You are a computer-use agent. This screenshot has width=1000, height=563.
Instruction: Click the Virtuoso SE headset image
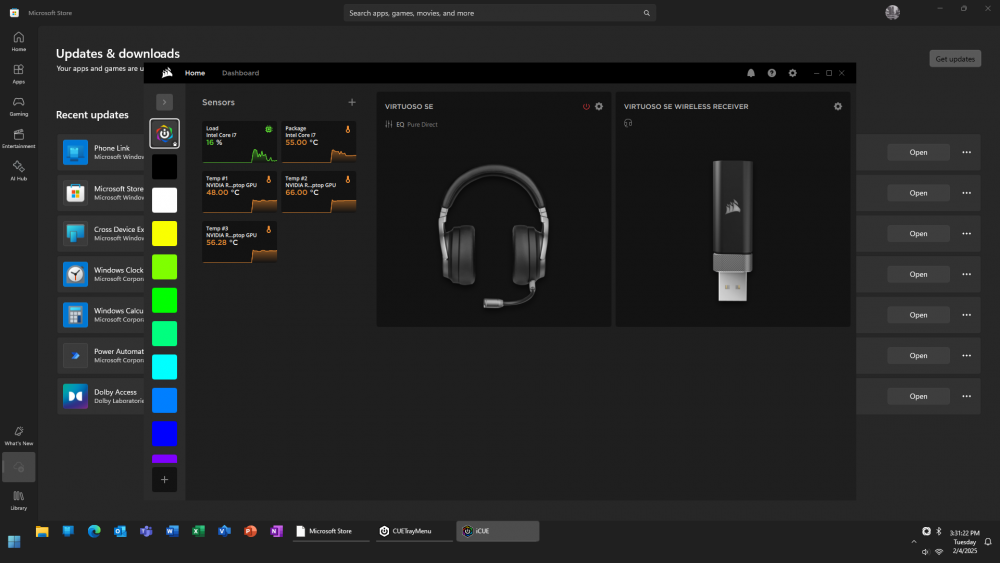click(x=494, y=236)
